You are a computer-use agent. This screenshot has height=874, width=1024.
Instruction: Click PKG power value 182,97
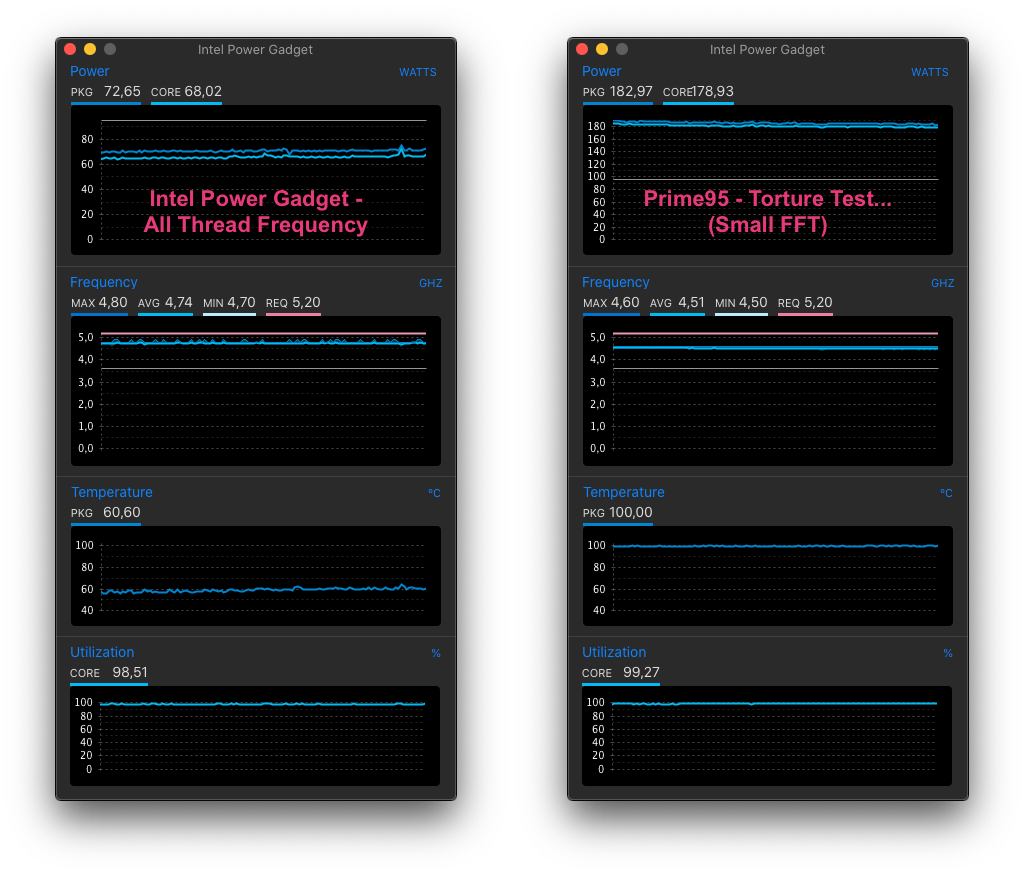pos(632,91)
